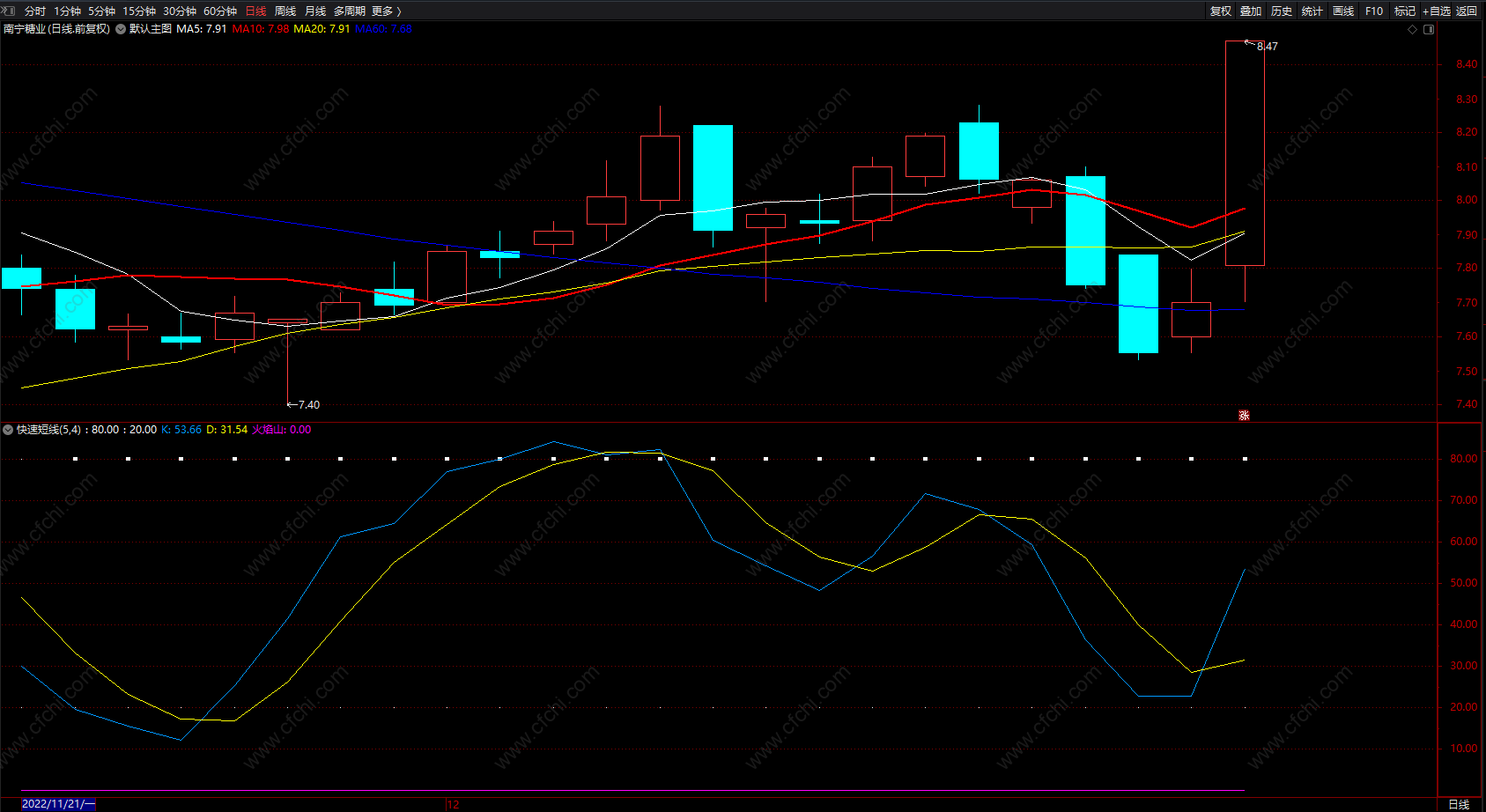The height and width of the screenshot is (812, 1486).
Task: Add stock via +自选 button
Action: point(1436,11)
